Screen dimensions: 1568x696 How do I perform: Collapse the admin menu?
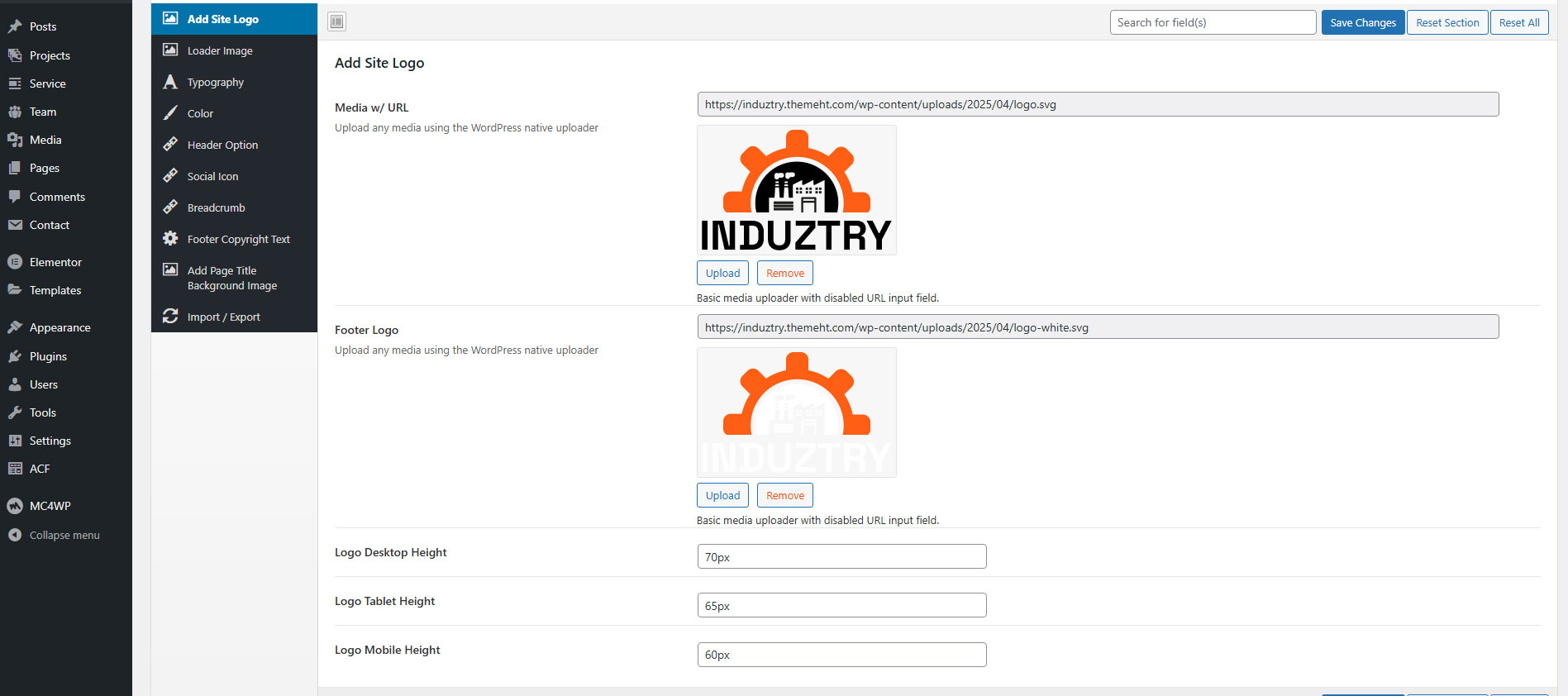64,535
